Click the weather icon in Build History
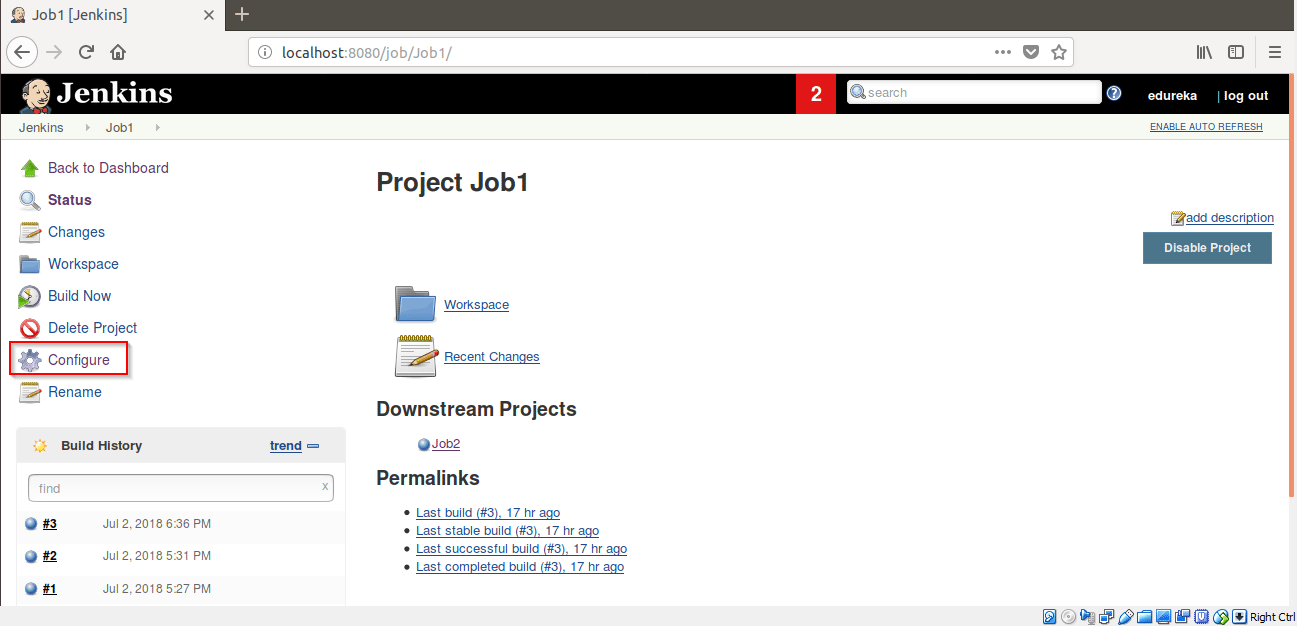 pyautogui.click(x=39, y=445)
